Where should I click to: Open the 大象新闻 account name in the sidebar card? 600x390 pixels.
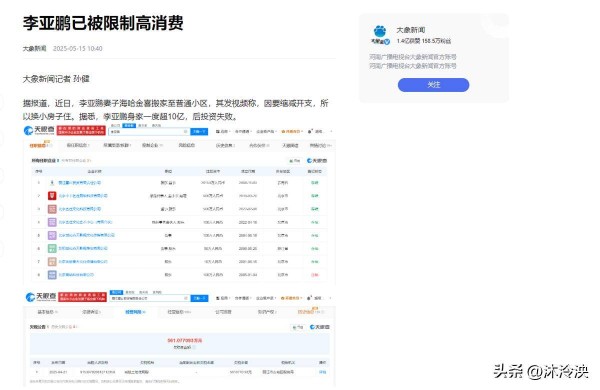click(x=411, y=30)
